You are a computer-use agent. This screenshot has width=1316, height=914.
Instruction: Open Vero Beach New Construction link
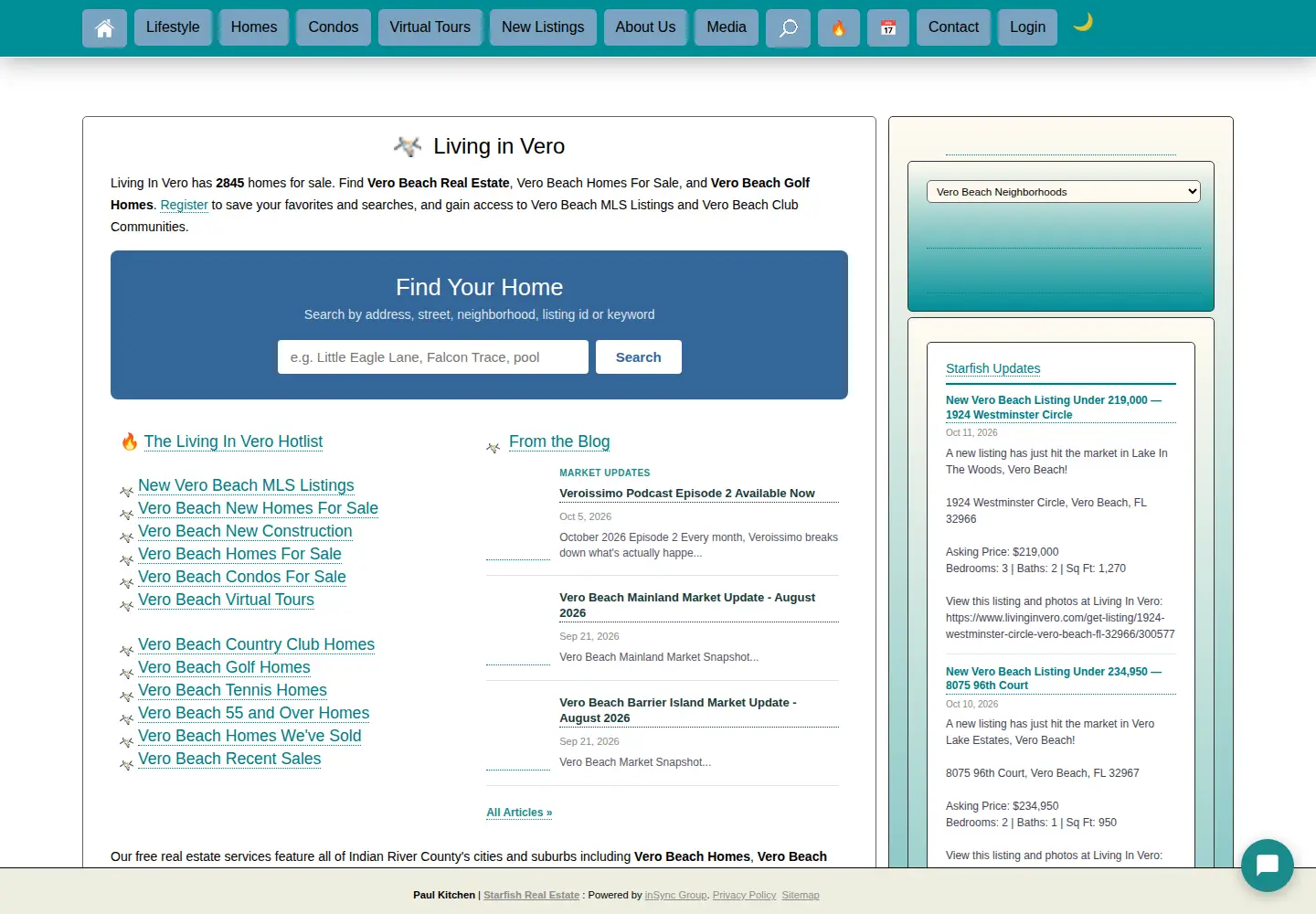pyautogui.click(x=245, y=531)
